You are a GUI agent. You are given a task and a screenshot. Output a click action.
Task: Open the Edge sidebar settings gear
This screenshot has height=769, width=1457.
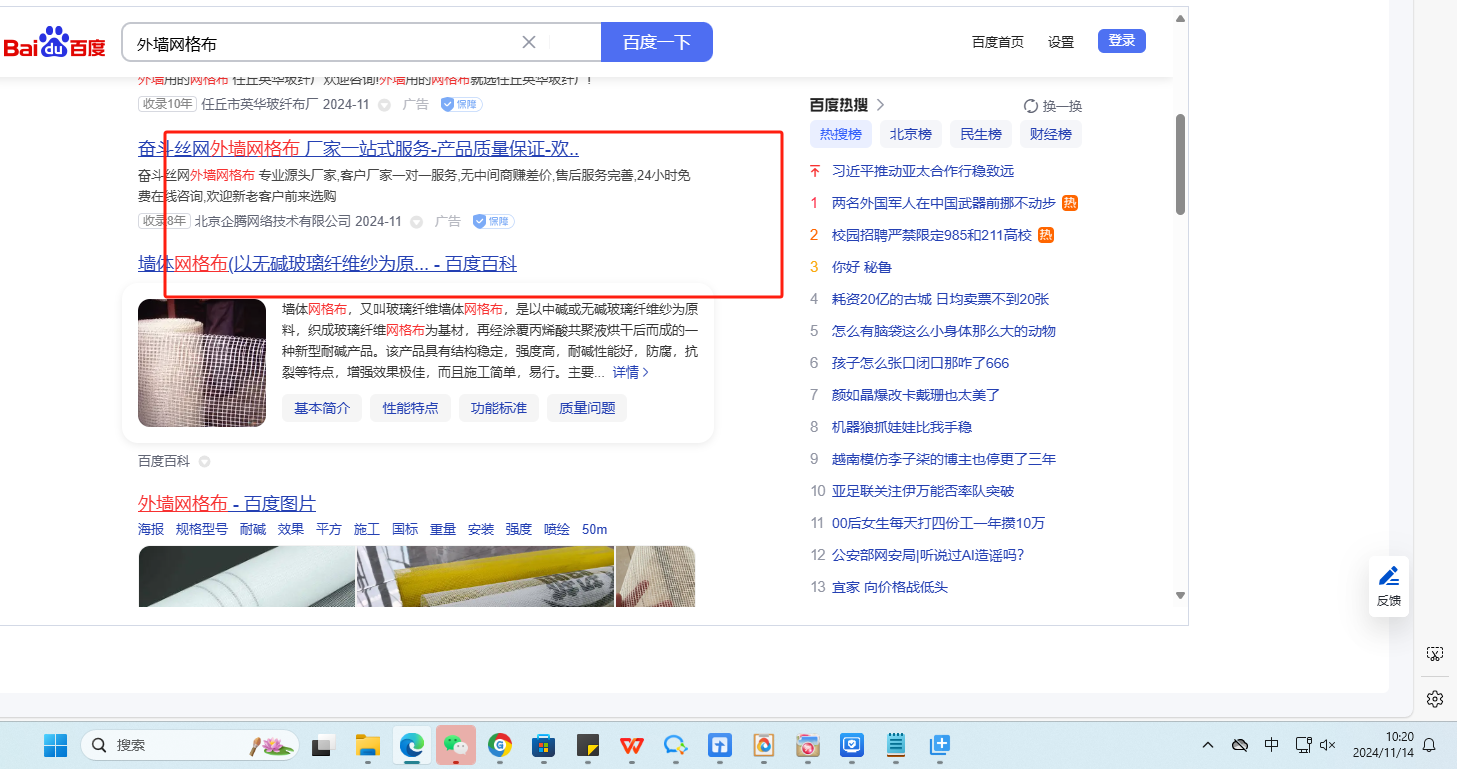click(1435, 698)
